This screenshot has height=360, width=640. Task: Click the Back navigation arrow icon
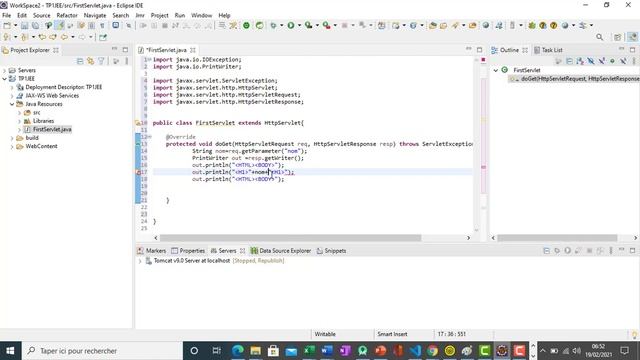(x=65, y=37)
